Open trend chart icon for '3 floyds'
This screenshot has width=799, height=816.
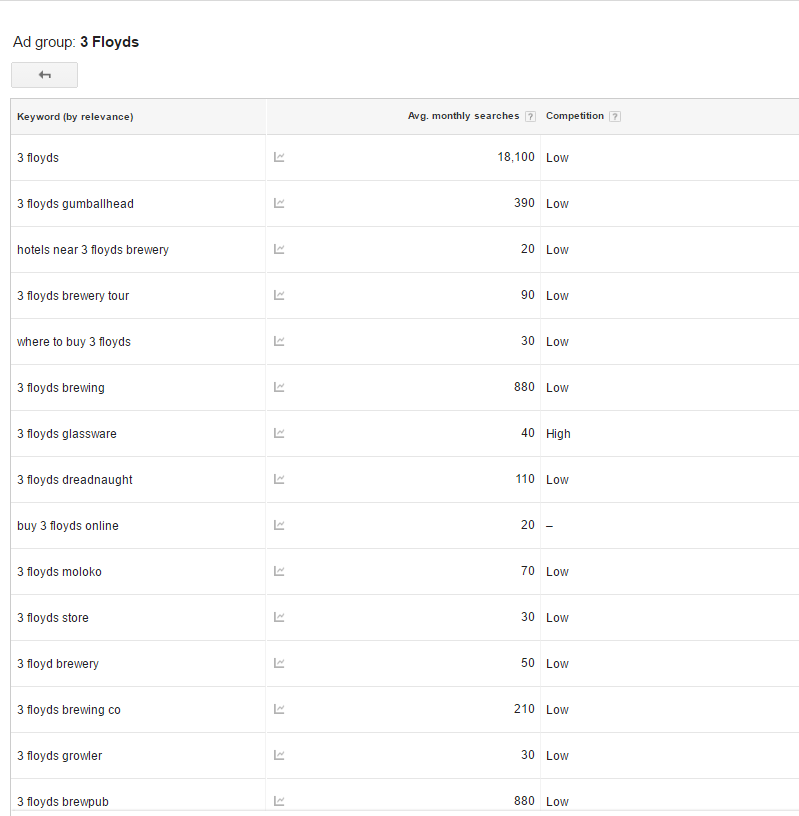[x=279, y=157]
